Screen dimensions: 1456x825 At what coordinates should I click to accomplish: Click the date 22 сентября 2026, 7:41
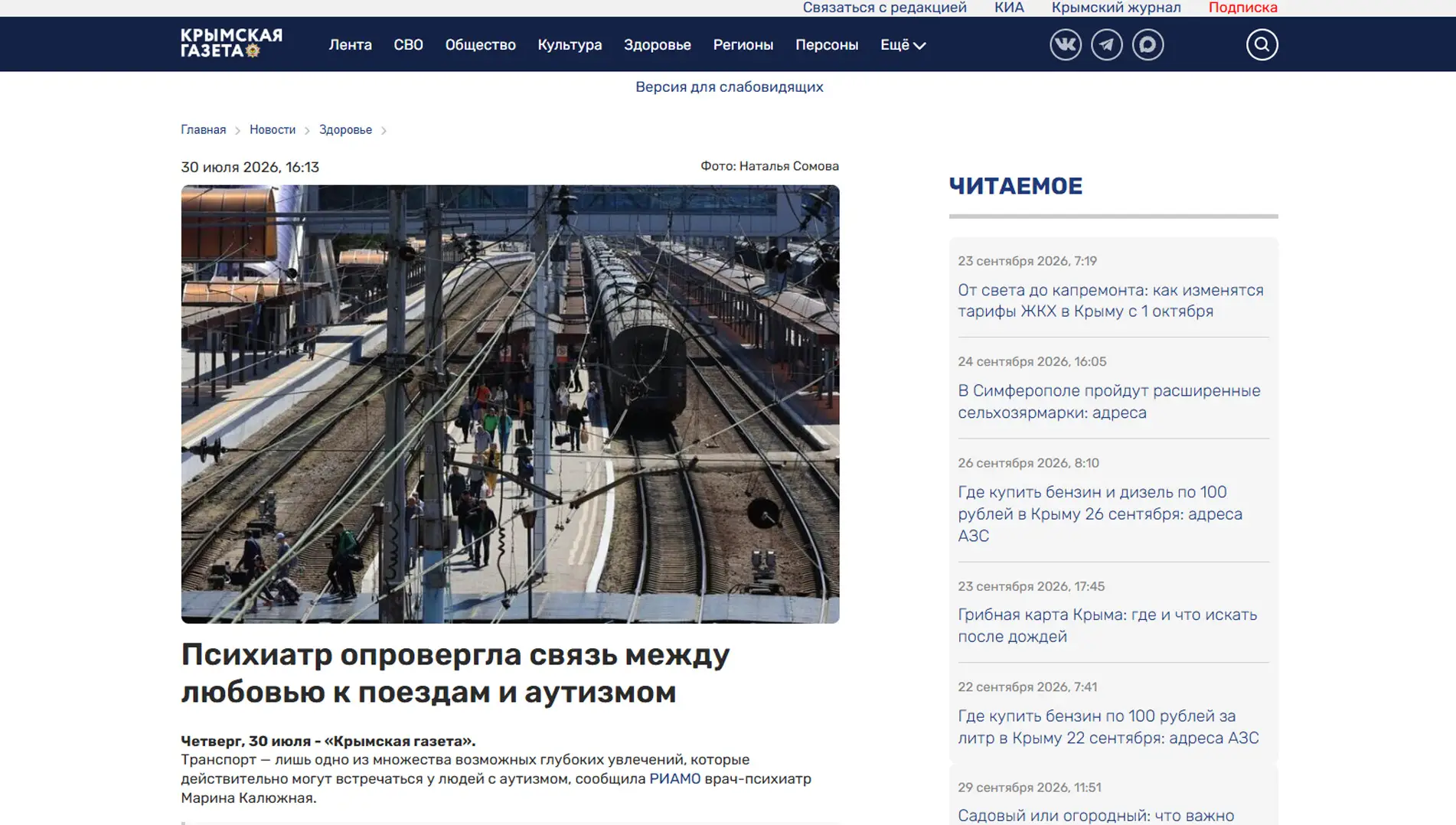pos(1027,687)
